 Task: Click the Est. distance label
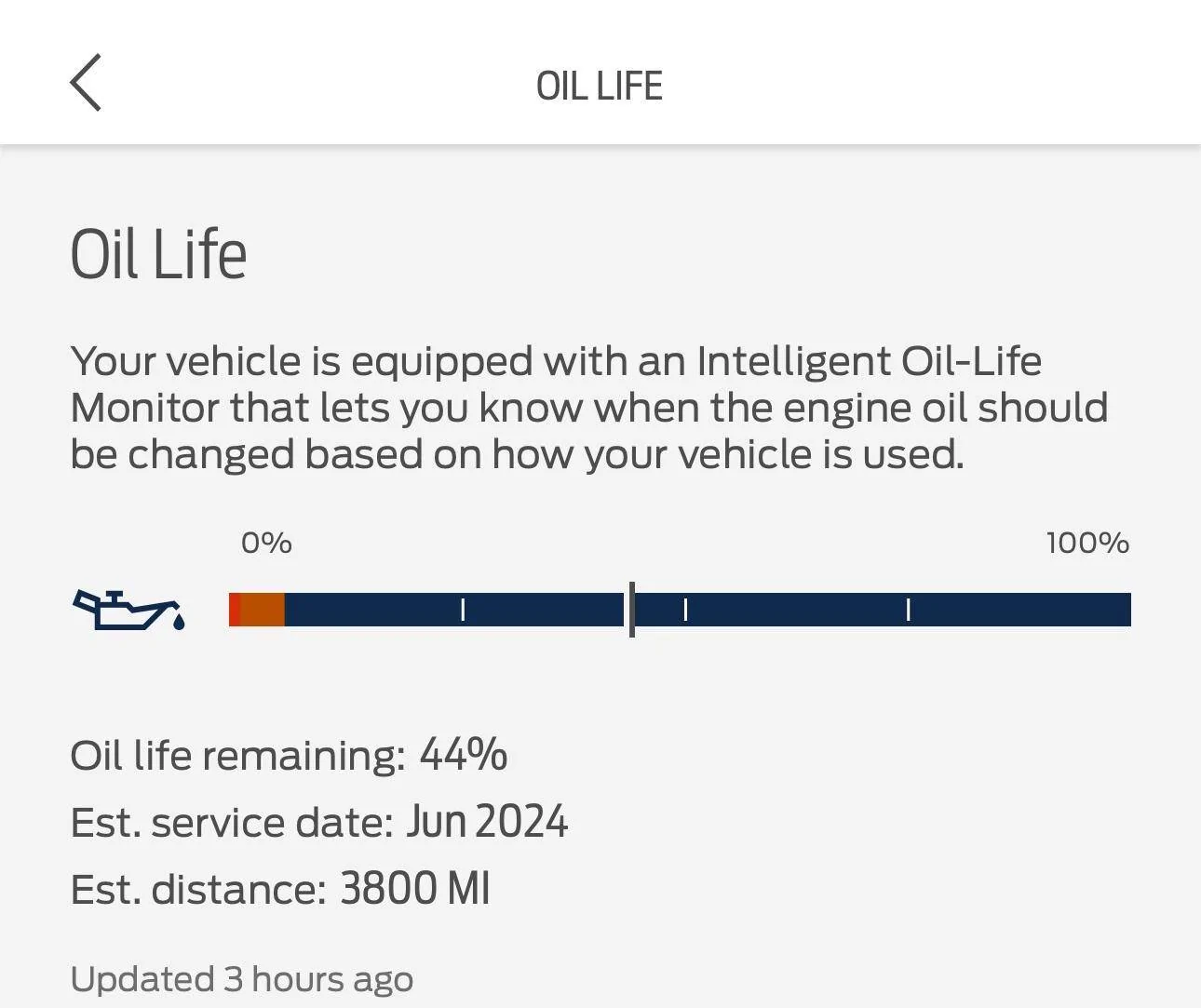pos(198,890)
